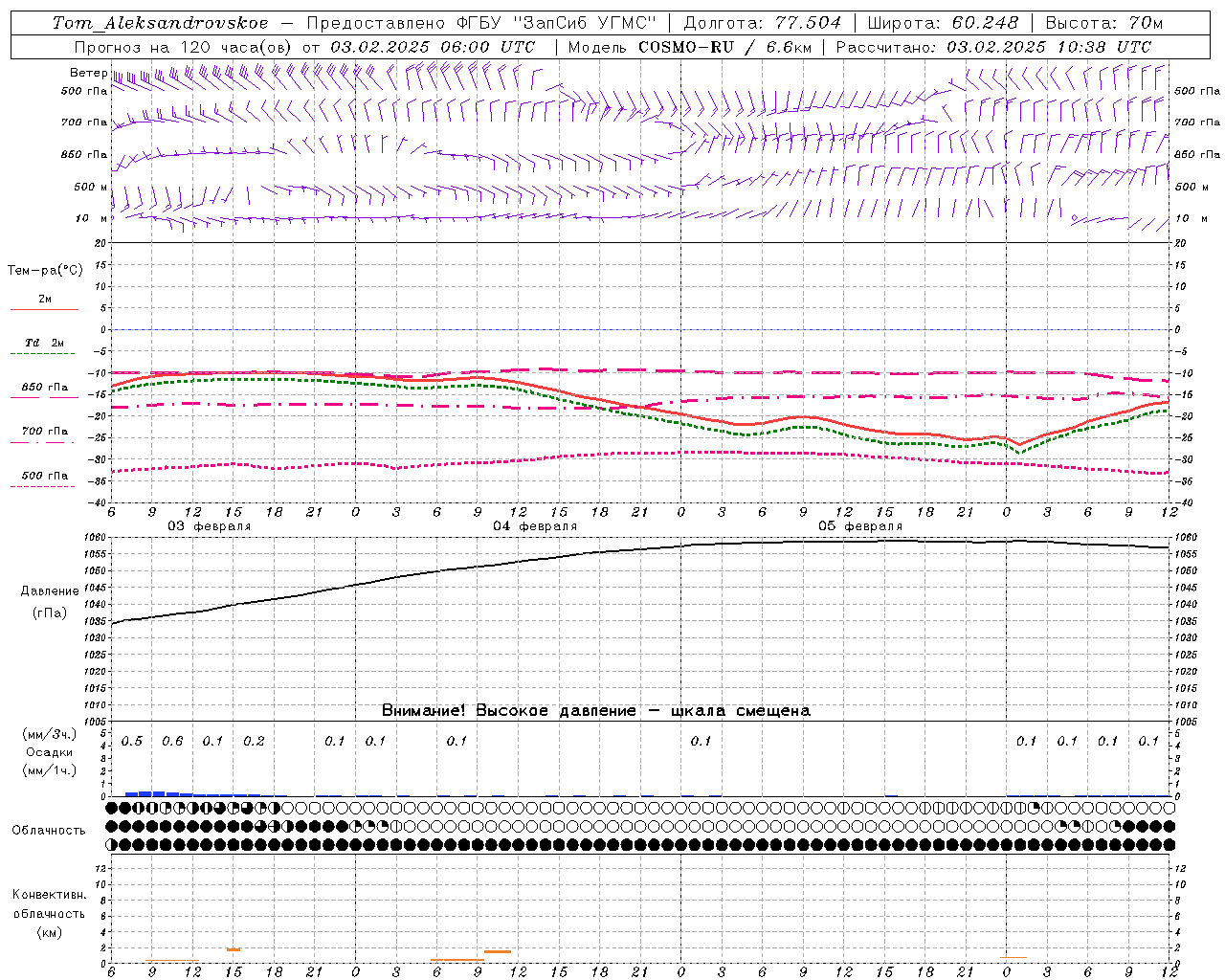
Task: Click the orange convective bar at 15h
Action: (x=233, y=949)
